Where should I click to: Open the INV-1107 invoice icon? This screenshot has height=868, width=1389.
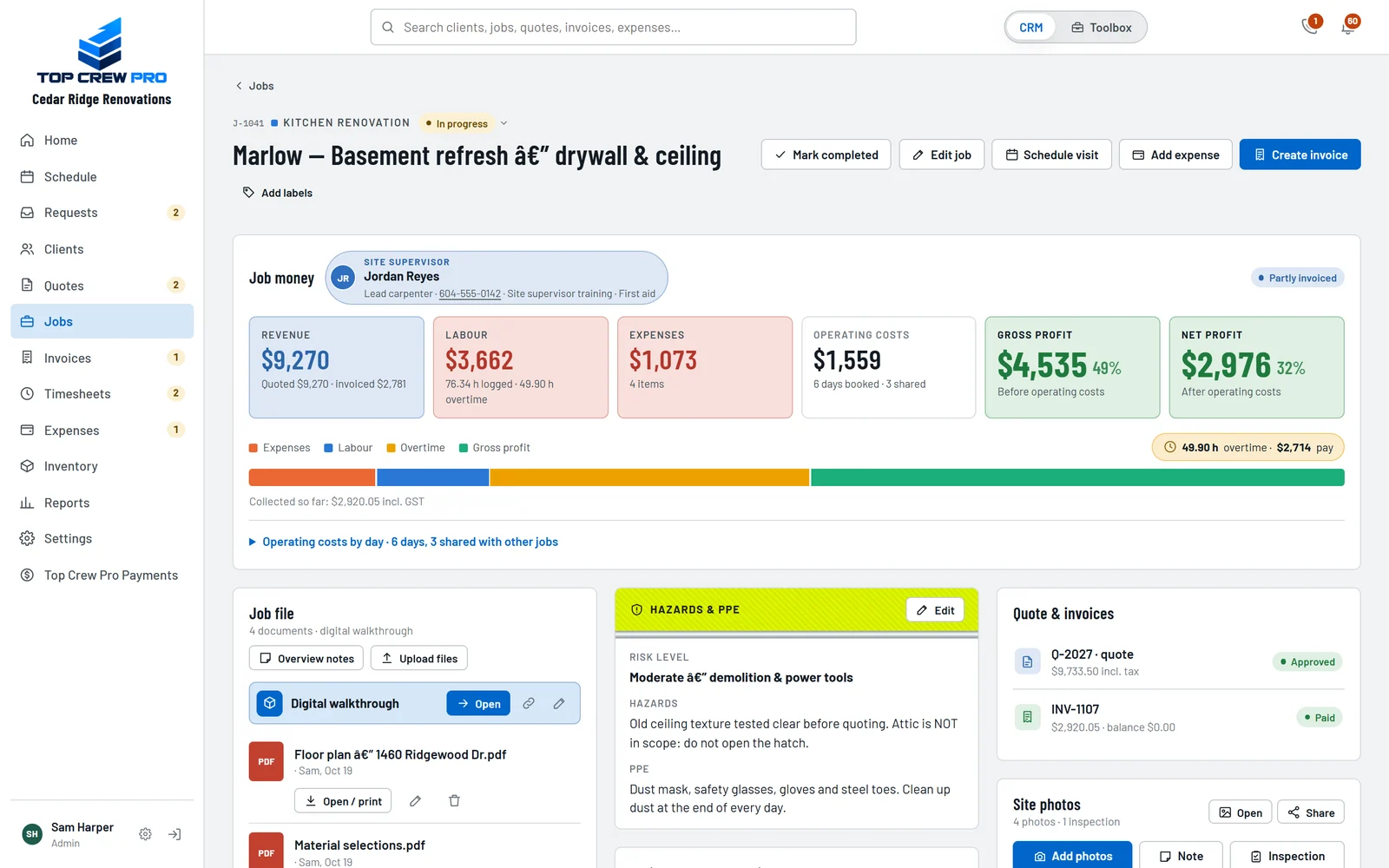click(1027, 717)
